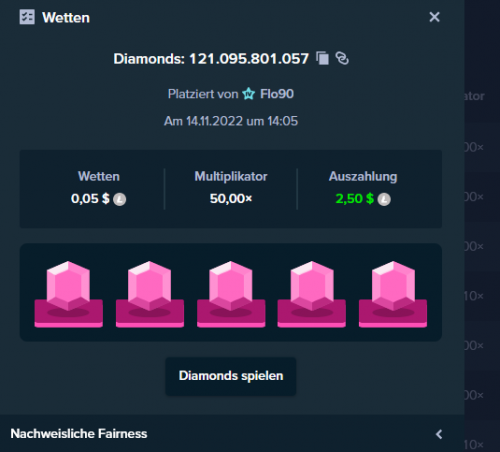Select the last pink diamond
This screenshot has height=452, width=500.
(x=393, y=294)
